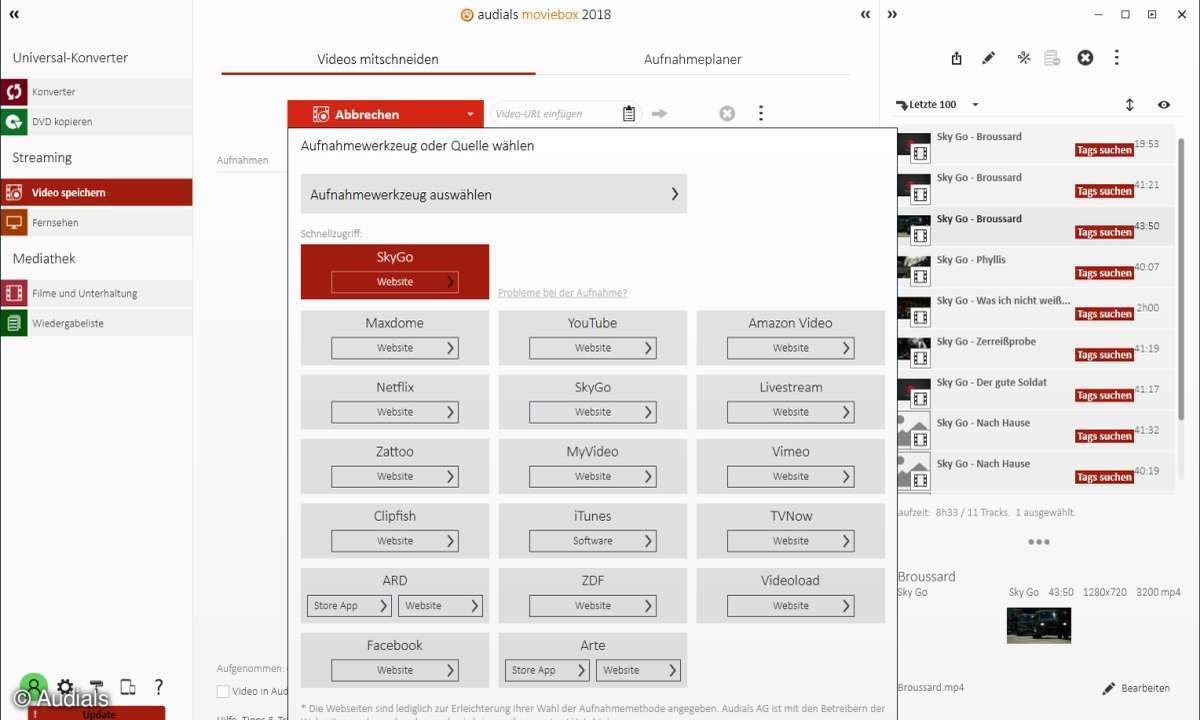
Task: Click Tags suchen on Sky Go - Phyllis
Action: [1104, 273]
